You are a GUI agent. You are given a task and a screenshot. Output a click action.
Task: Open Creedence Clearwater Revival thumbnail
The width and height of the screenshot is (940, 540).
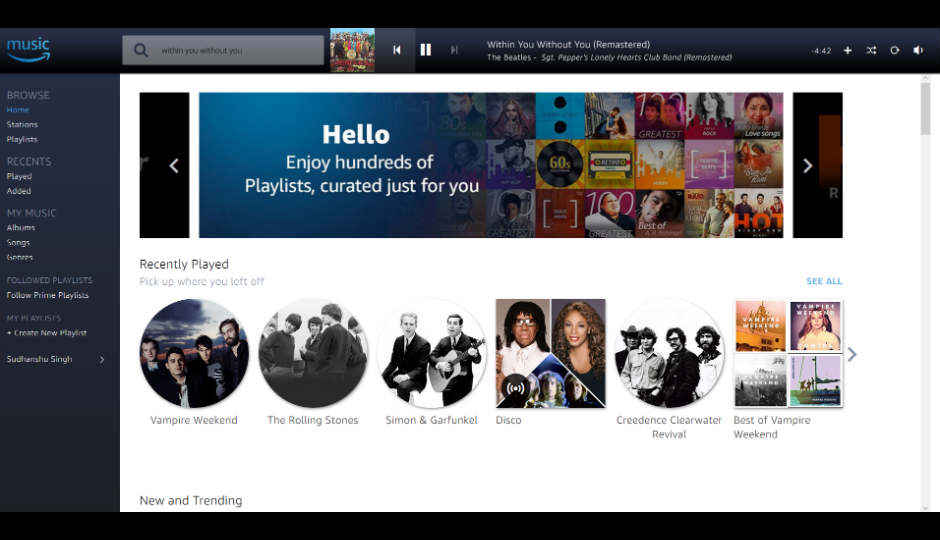click(x=669, y=354)
